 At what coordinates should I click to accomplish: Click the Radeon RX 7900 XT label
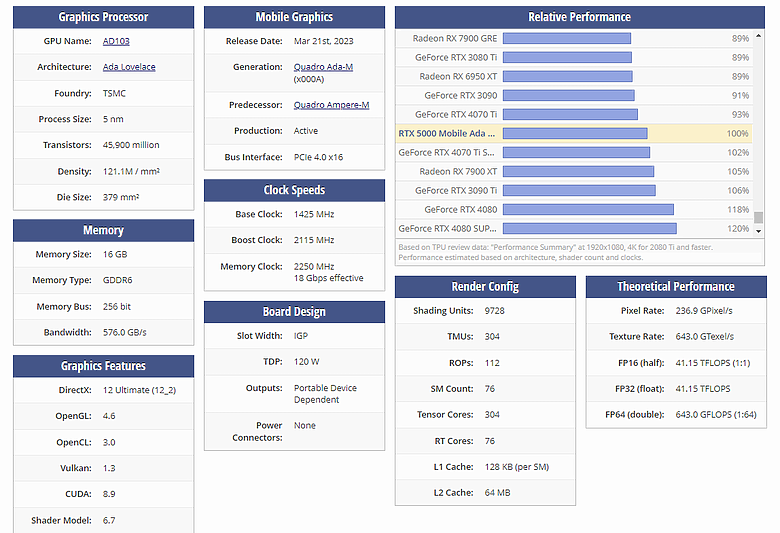[458, 172]
